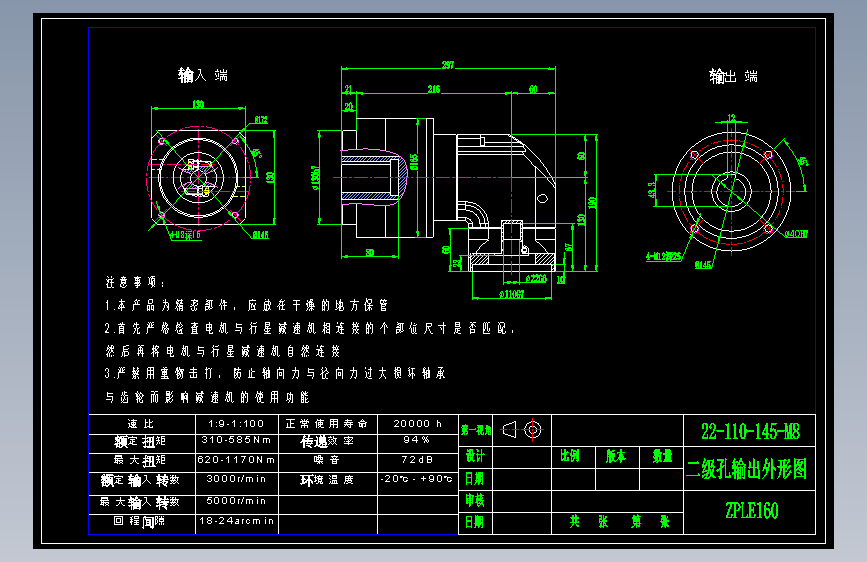Select the '最大输入转数' table label
This screenshot has height=562, width=867.
coord(140,502)
